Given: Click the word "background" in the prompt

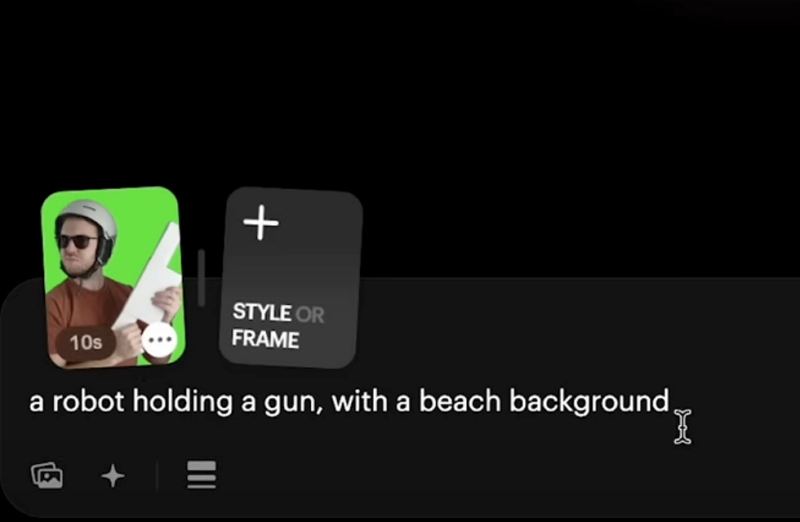Looking at the screenshot, I should point(589,403).
